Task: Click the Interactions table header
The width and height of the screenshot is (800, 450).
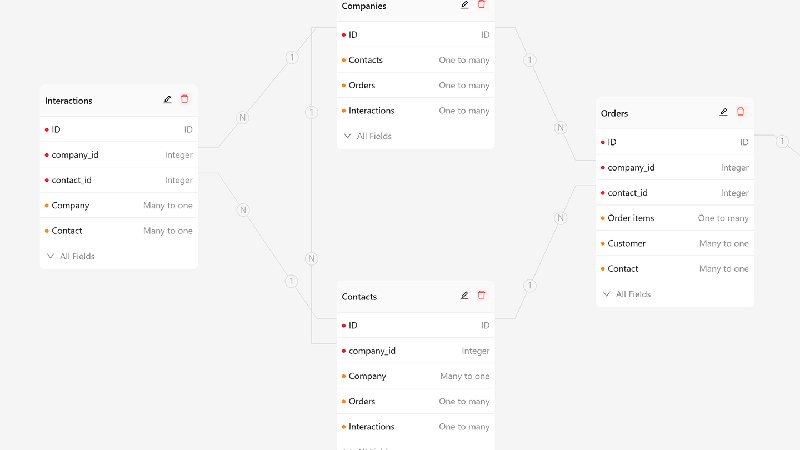Action: (x=119, y=101)
